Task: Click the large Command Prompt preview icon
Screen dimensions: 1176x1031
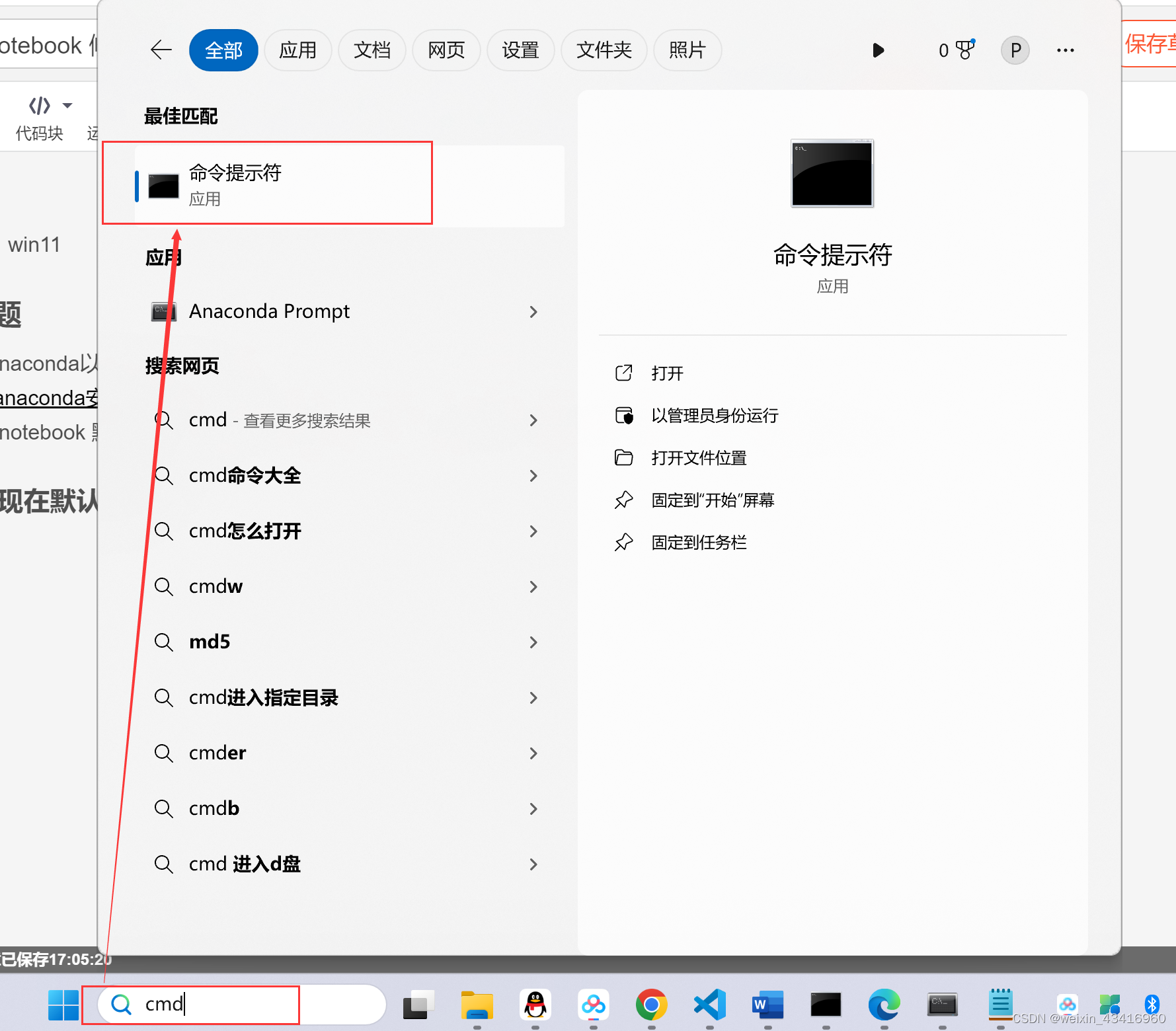Action: 832,173
